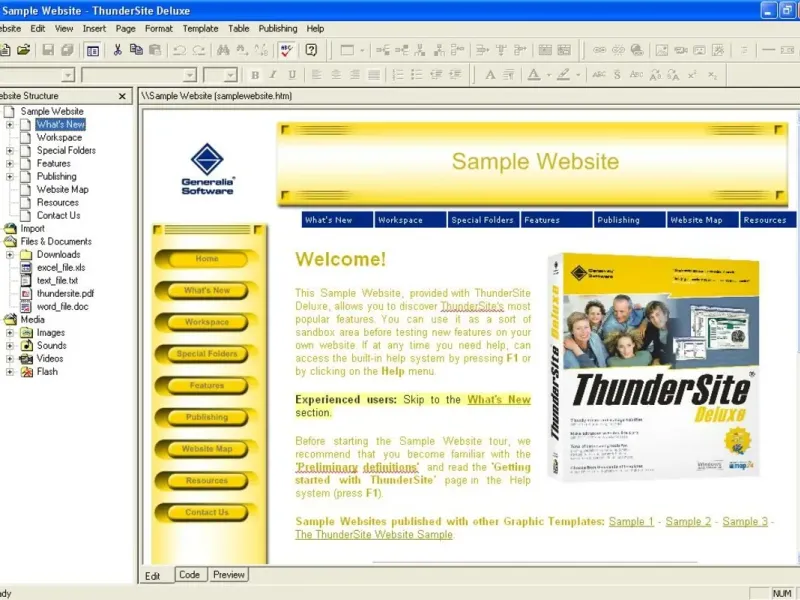This screenshot has width=800, height=600.
Task: Click the Save disk icon
Action: click(x=48, y=50)
